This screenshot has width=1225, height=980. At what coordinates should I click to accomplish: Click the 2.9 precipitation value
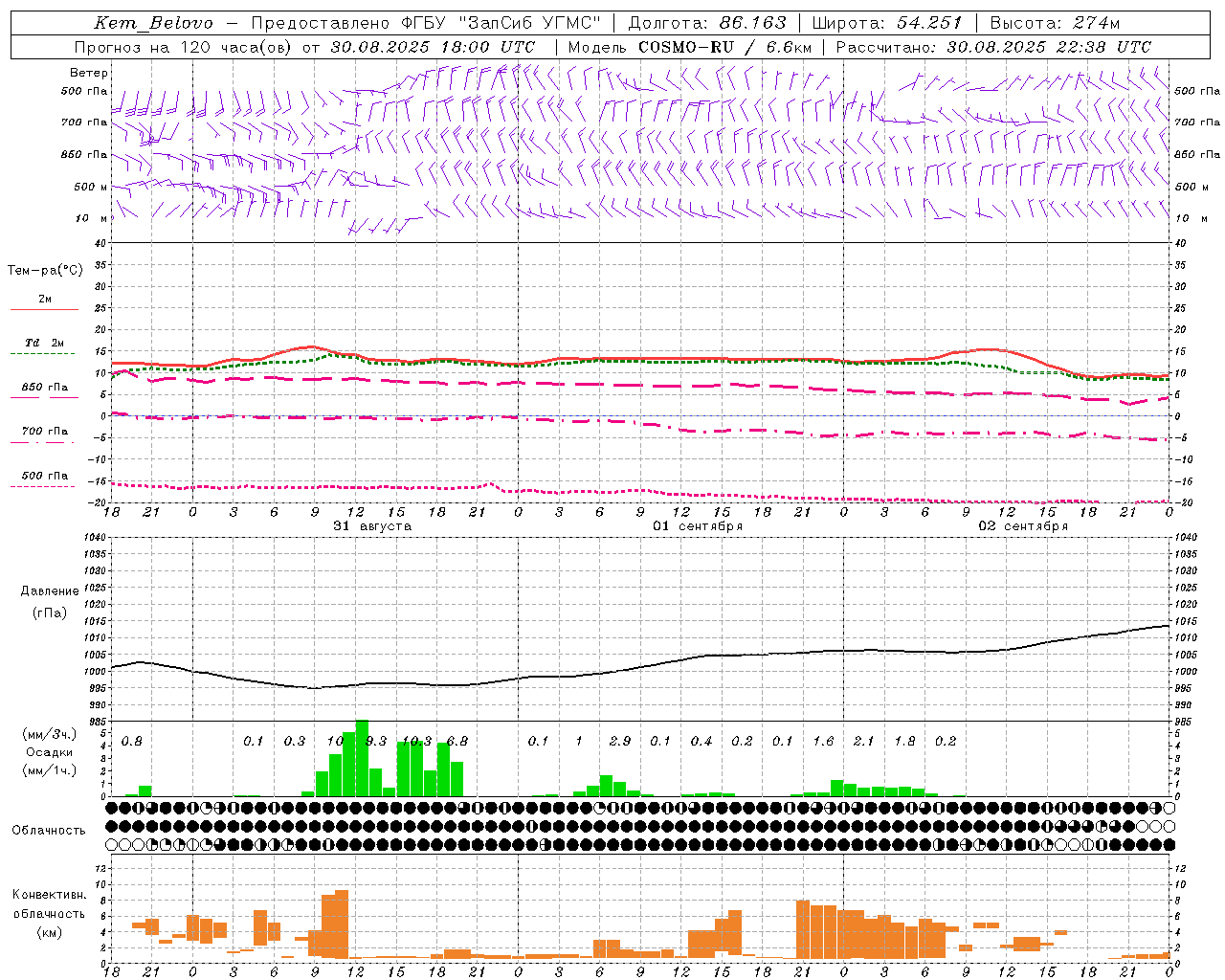(x=620, y=742)
